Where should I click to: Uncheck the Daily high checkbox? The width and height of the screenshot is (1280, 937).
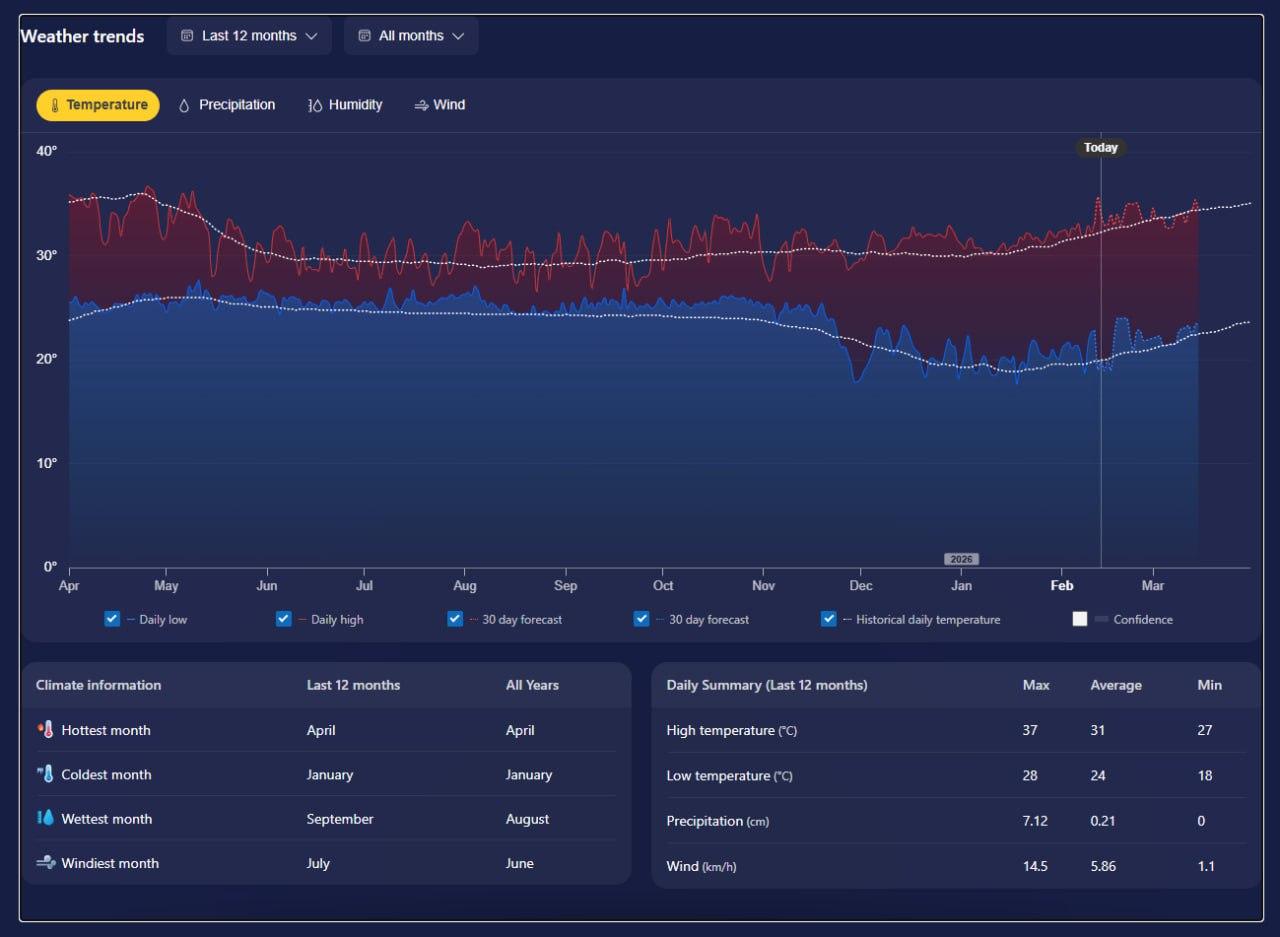(x=284, y=619)
